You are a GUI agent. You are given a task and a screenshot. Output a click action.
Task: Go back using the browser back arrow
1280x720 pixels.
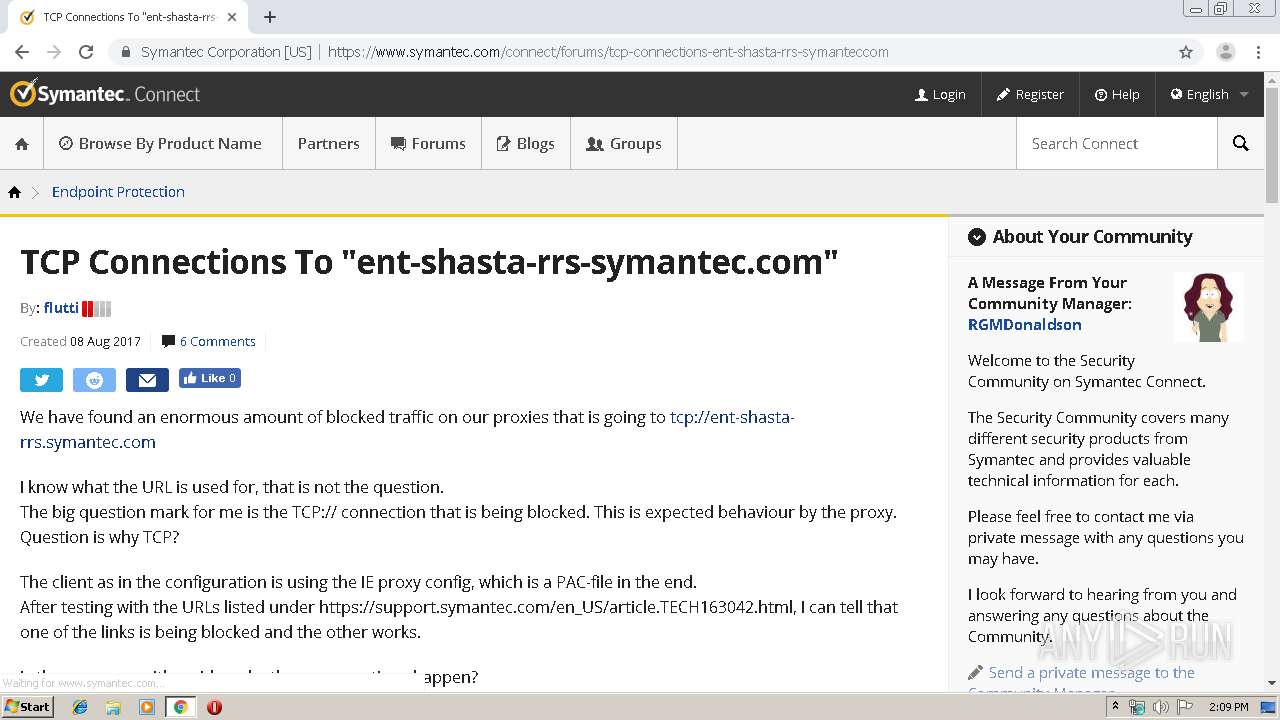click(x=22, y=52)
